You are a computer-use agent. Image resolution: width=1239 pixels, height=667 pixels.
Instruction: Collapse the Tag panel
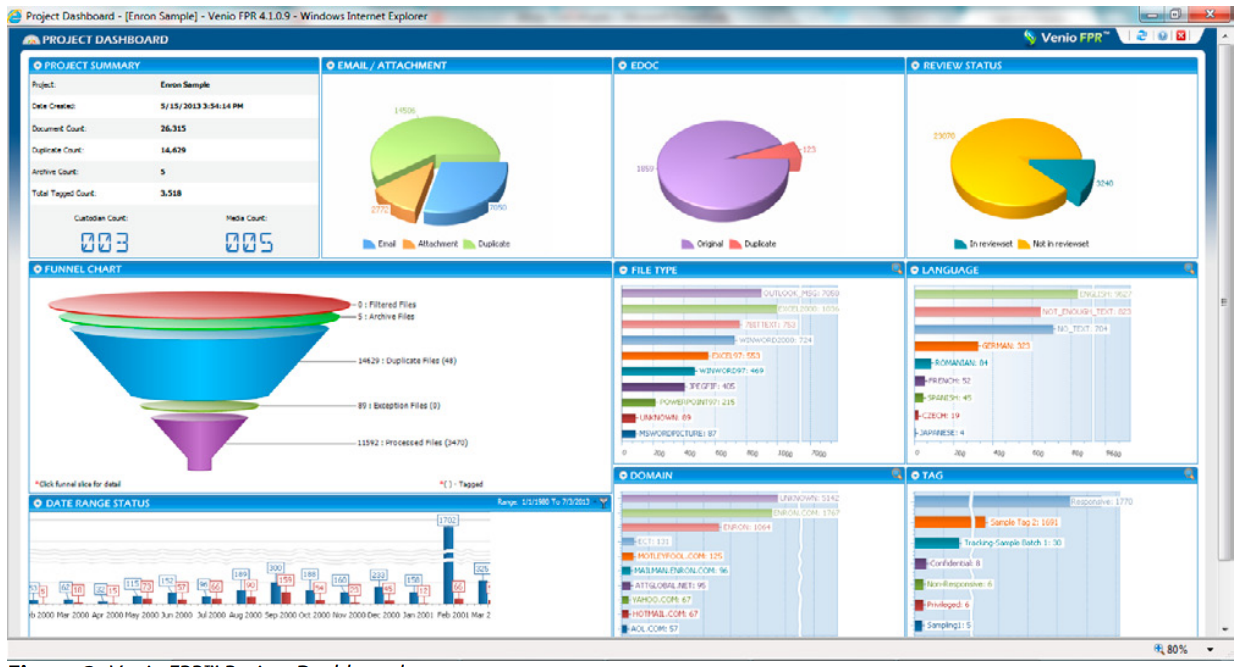point(915,475)
